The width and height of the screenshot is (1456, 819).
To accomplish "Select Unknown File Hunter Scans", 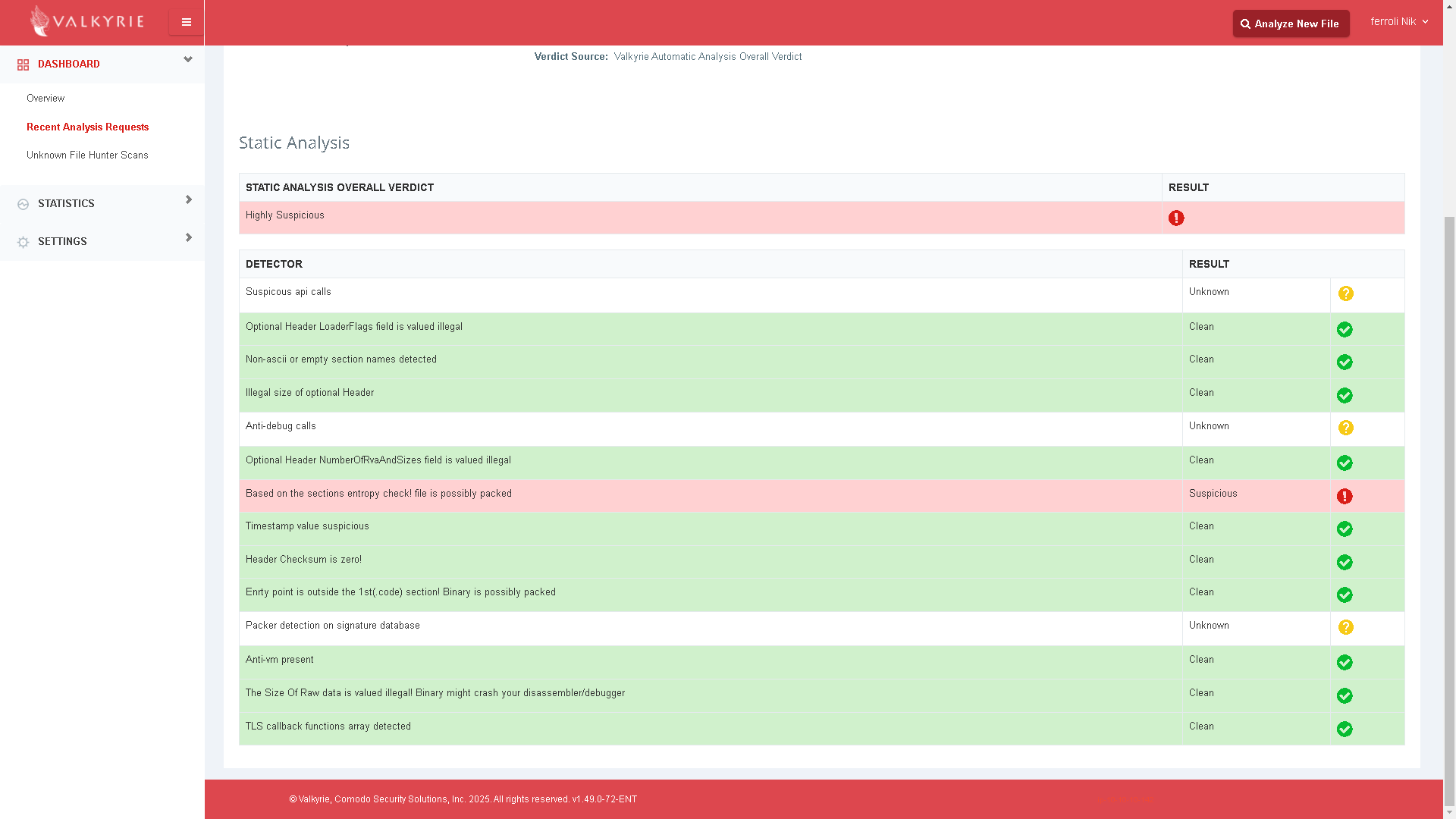I will click(x=87, y=155).
